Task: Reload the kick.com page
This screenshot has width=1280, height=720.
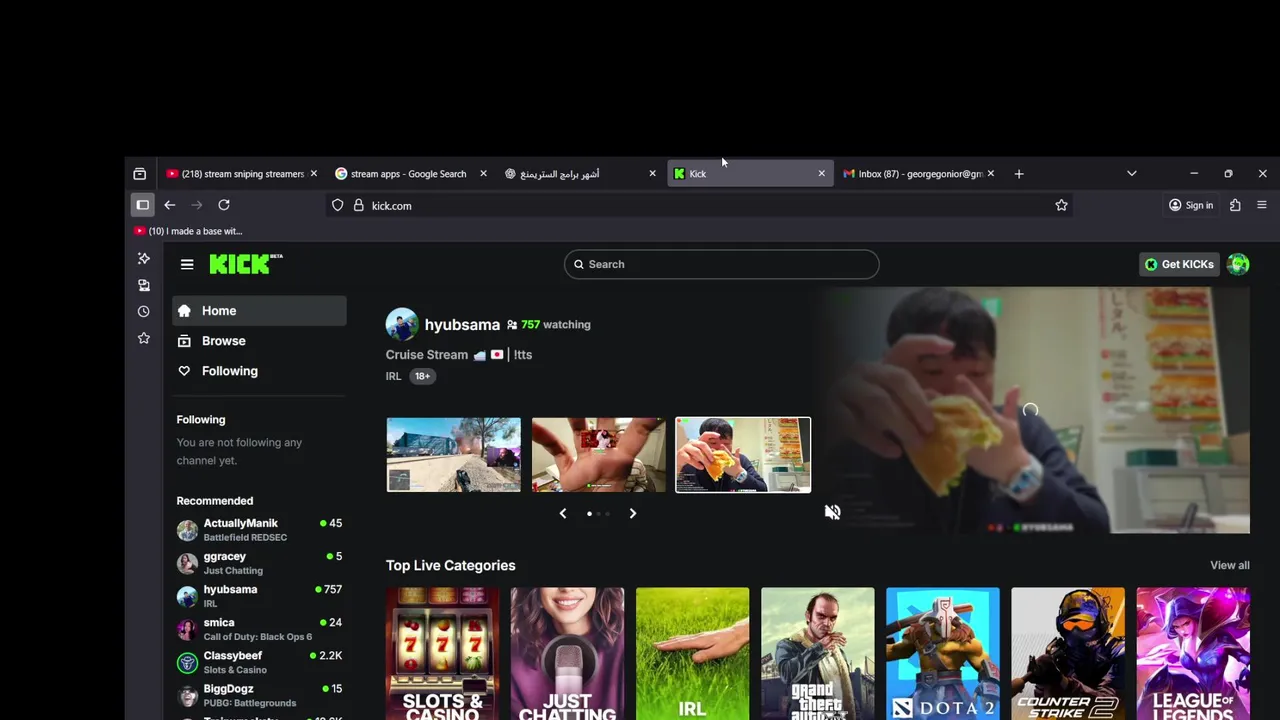Action: tap(224, 205)
